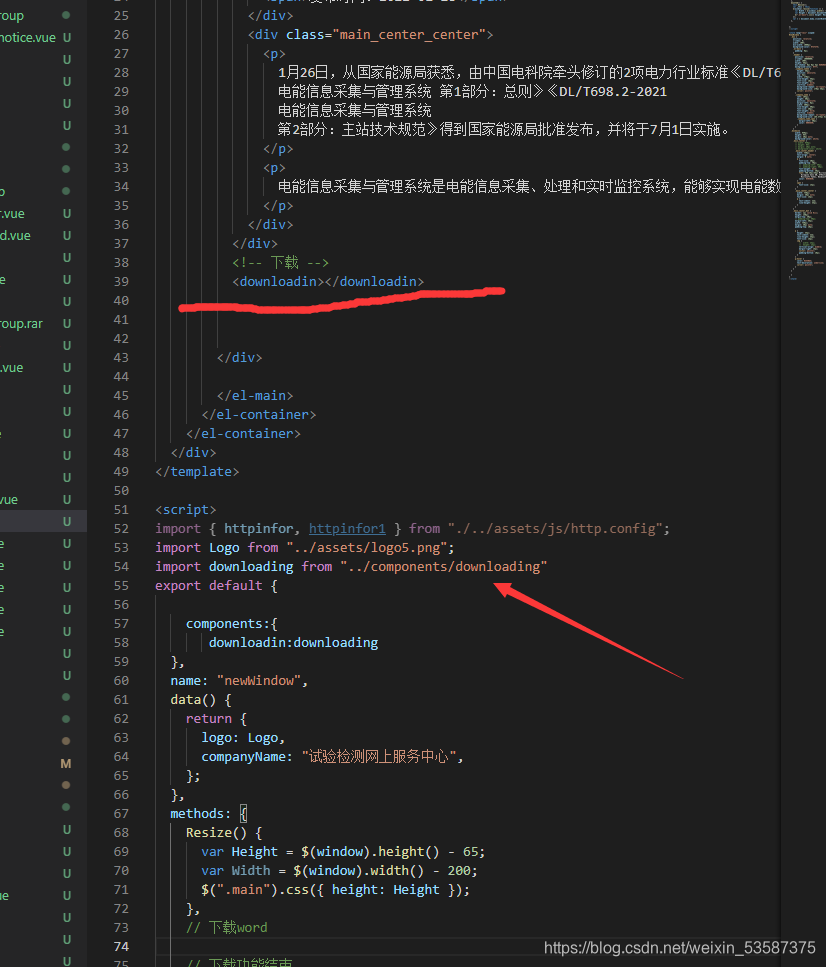Image resolution: width=826 pixels, height=967 pixels.
Task: Select the file ending in roup.rar
Action: [x=22, y=324]
